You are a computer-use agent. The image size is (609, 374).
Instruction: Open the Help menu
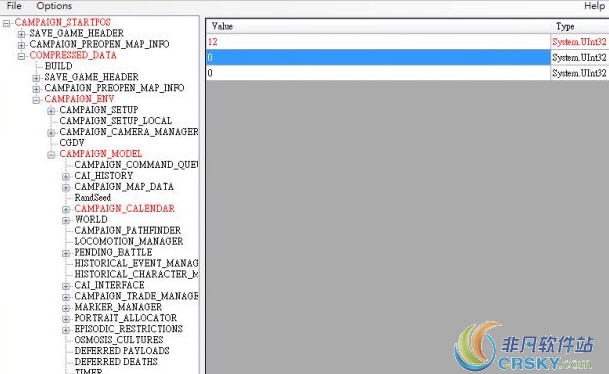point(594,6)
